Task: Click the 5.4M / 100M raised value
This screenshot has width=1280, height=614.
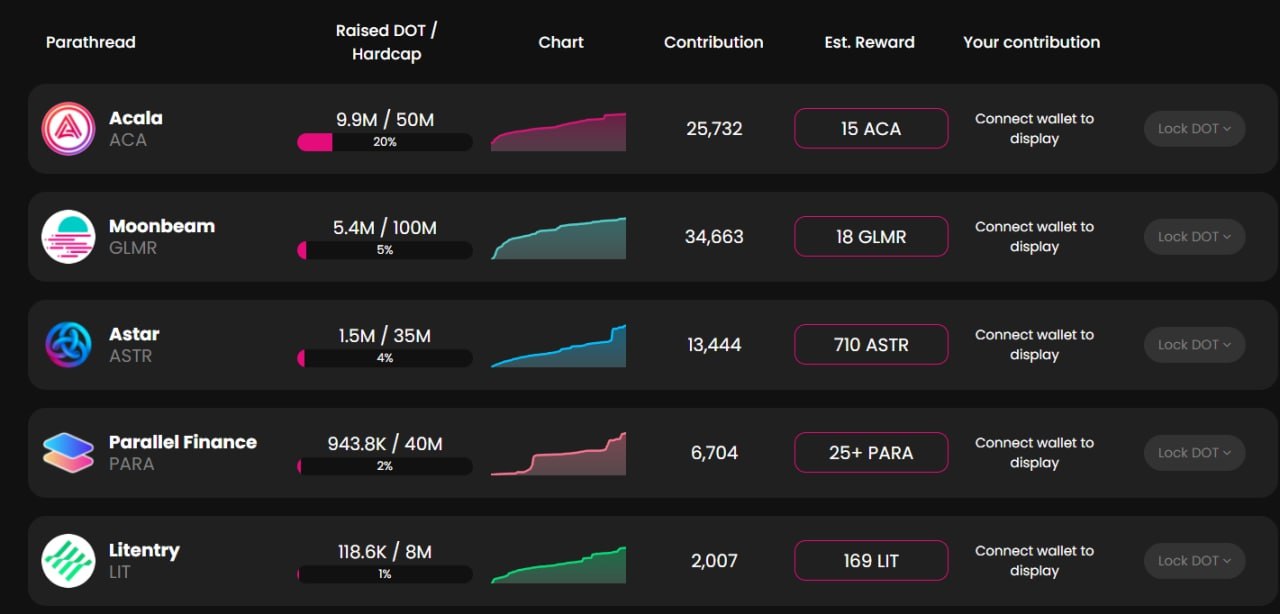Action: point(385,228)
